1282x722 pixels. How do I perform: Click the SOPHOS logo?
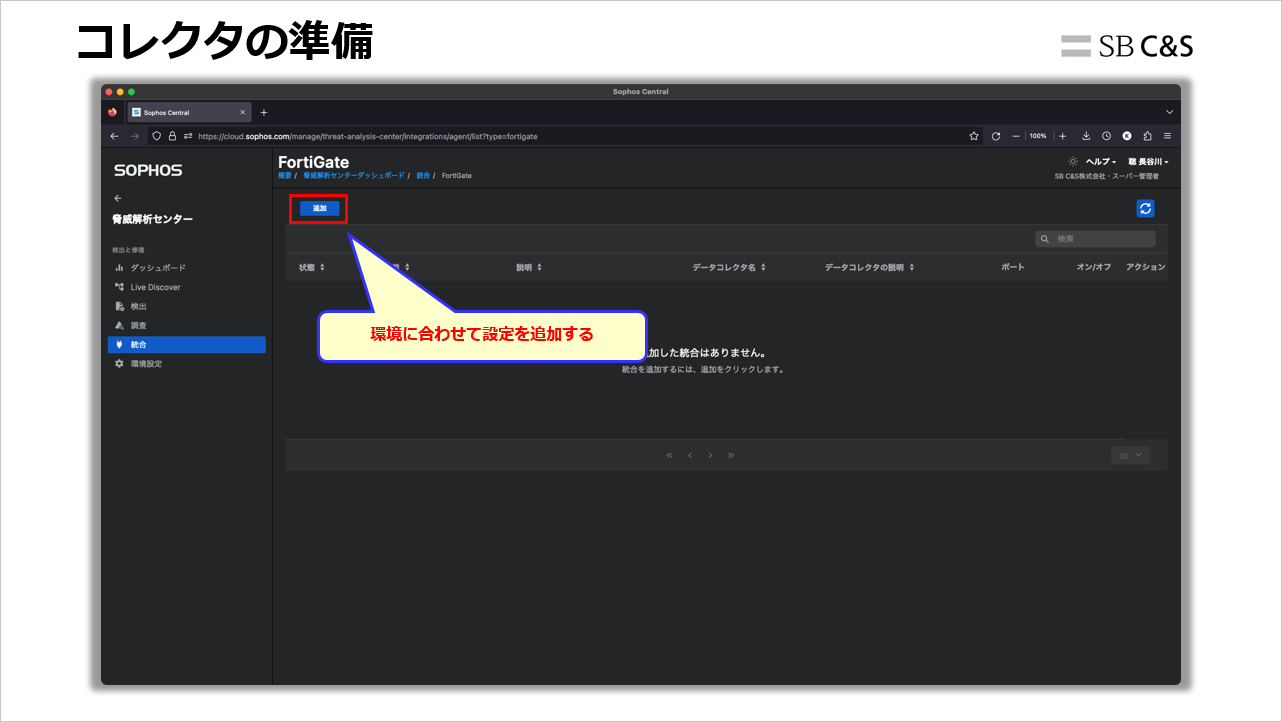coord(148,171)
